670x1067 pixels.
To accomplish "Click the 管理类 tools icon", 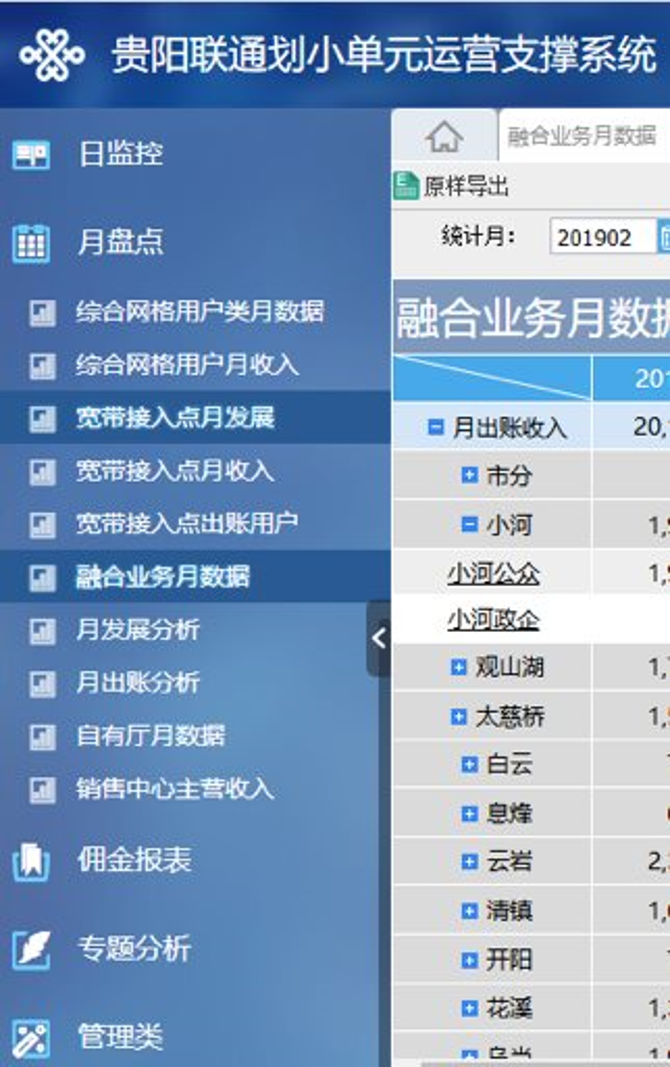I will pos(31,1038).
